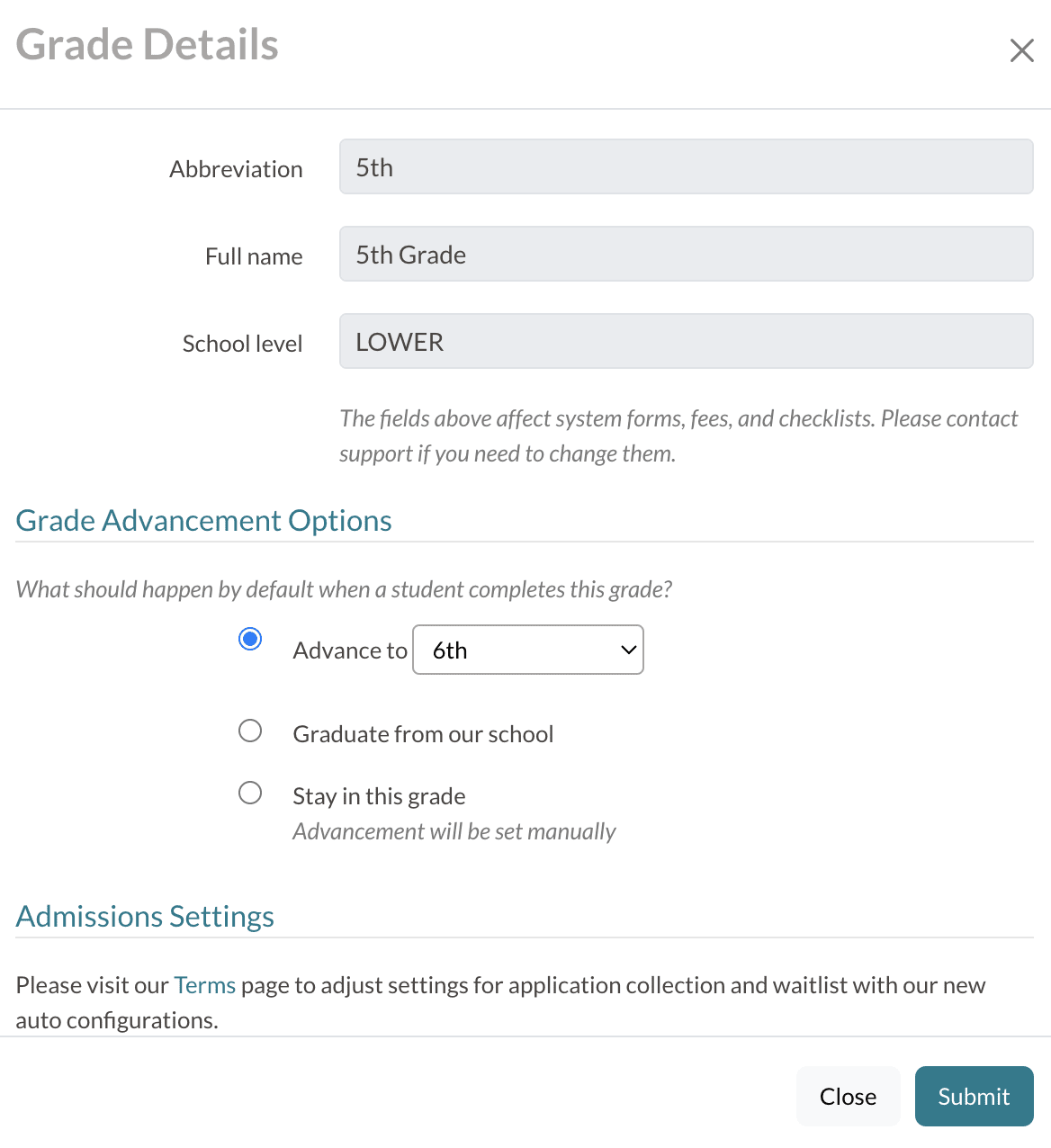Submit the grade details form
1051x1148 pixels.
(x=974, y=1096)
